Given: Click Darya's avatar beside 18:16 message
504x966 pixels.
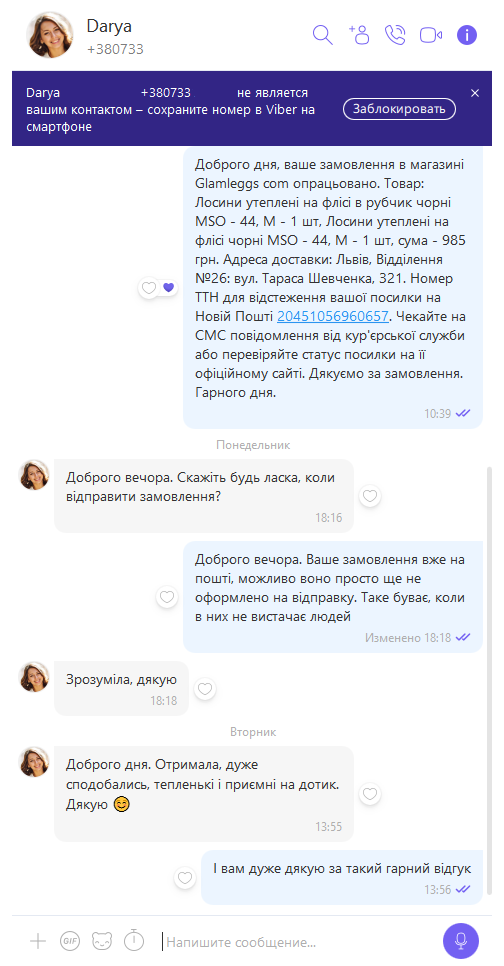Looking at the screenshot, I should (x=35, y=474).
